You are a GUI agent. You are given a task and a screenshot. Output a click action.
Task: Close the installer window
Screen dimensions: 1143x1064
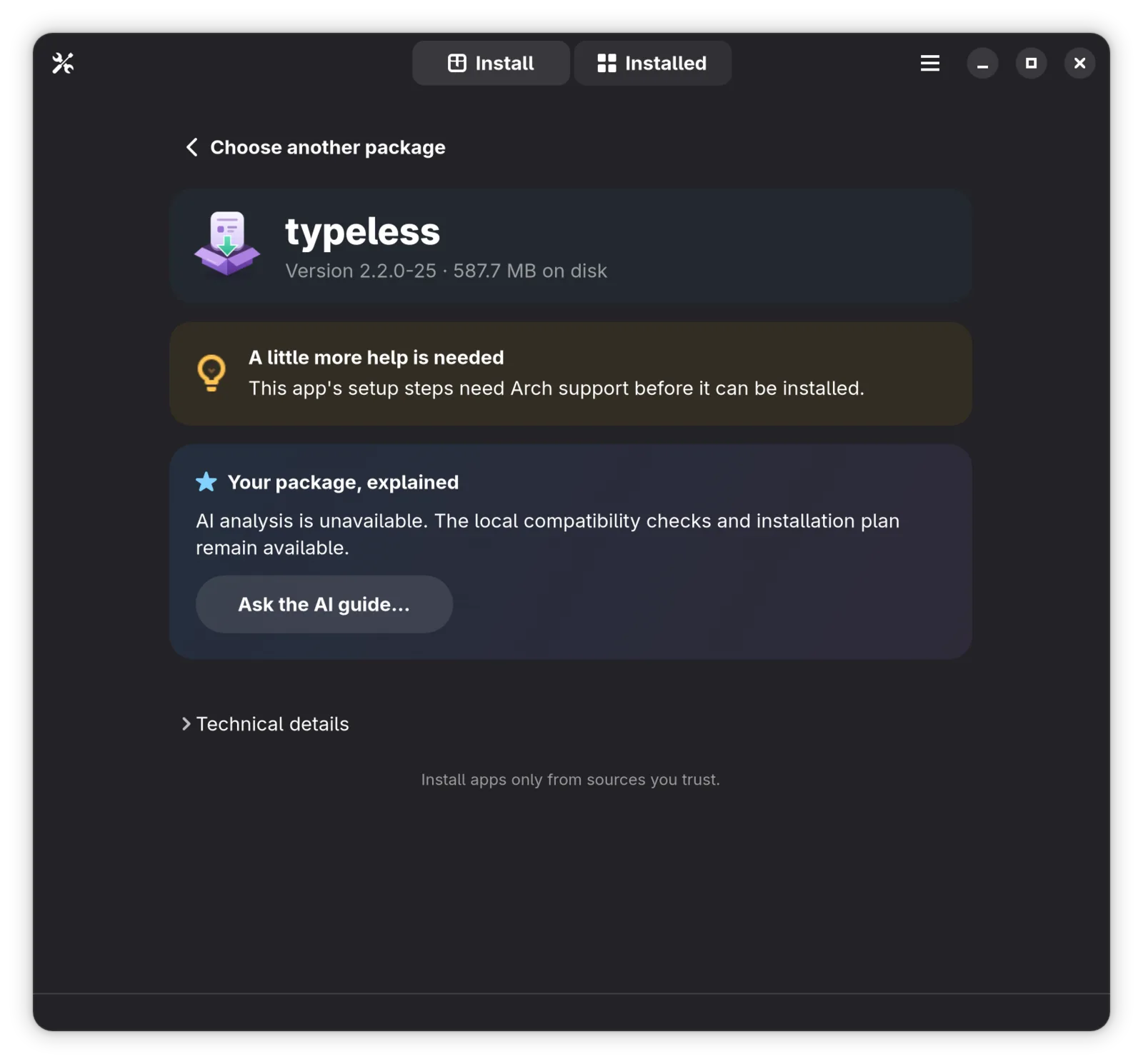(1079, 64)
